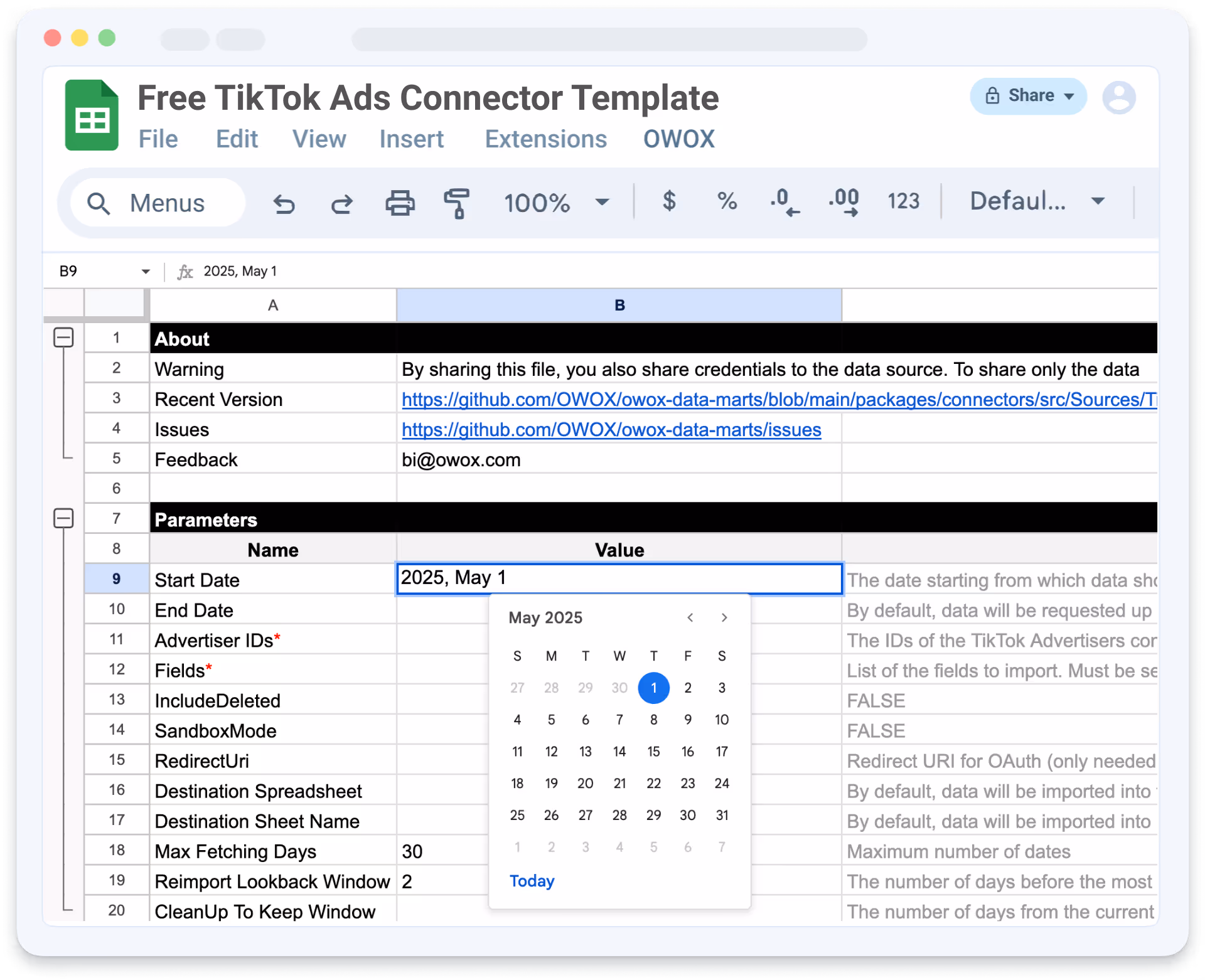
Task: Click the print icon
Action: pyautogui.click(x=400, y=203)
